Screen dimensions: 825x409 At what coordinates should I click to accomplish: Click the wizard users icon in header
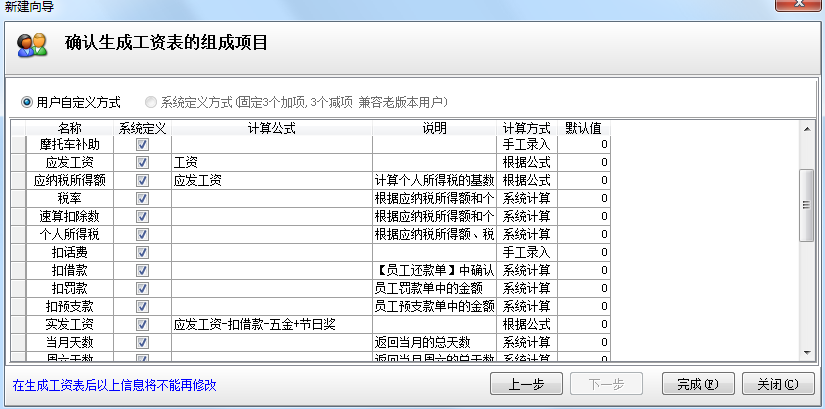31,44
